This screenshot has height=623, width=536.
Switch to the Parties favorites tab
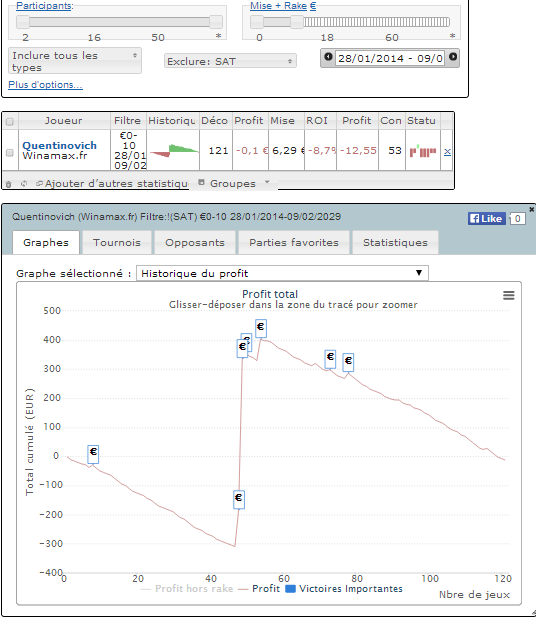pyautogui.click(x=294, y=242)
